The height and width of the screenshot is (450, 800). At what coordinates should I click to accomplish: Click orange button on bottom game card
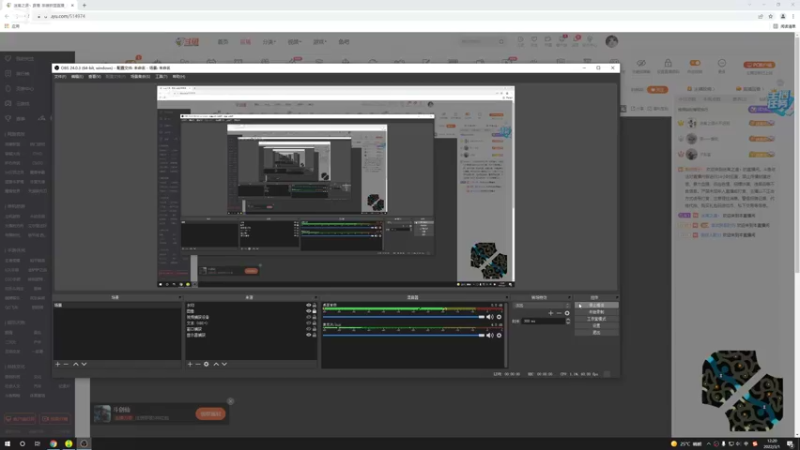coord(210,414)
